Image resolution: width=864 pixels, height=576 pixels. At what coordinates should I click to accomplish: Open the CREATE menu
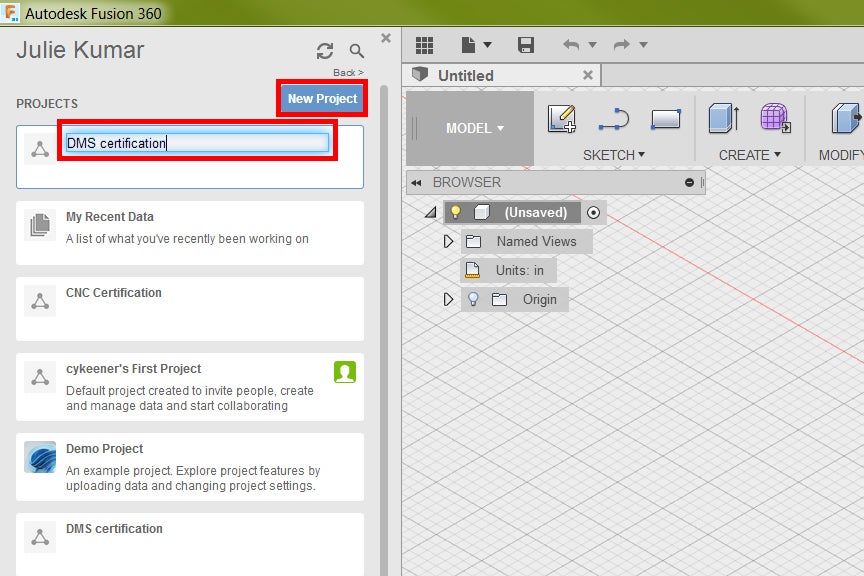point(749,155)
